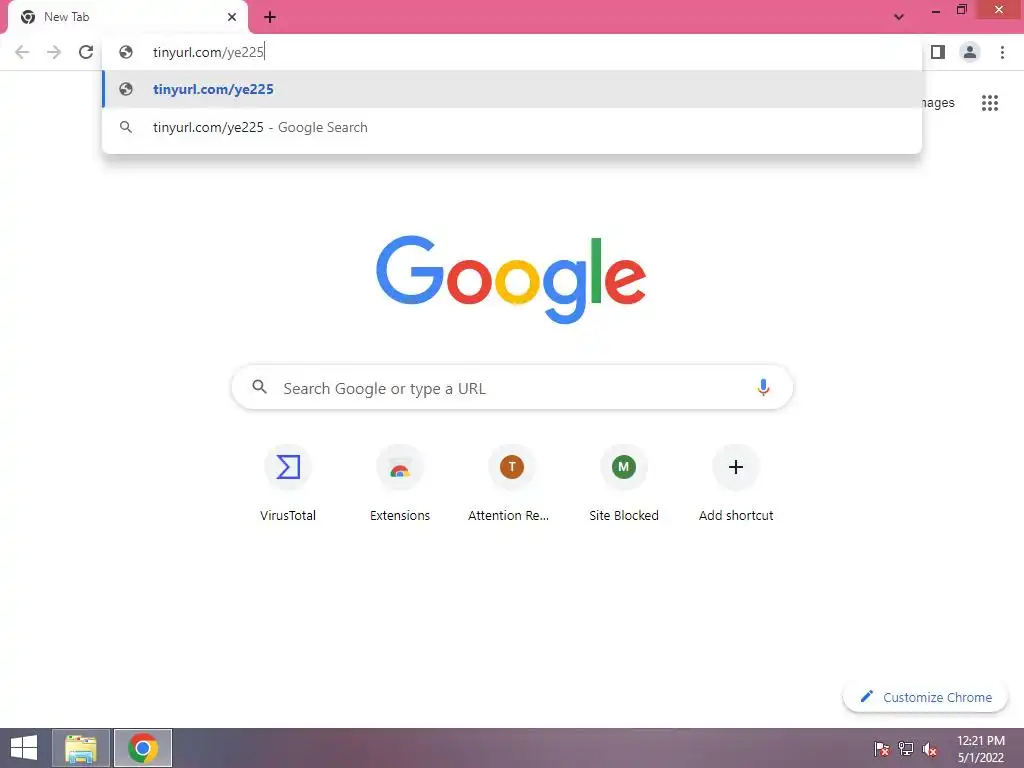This screenshot has width=1024, height=768.
Task: Click the magnifier icon in the search box
Action: 259,387
